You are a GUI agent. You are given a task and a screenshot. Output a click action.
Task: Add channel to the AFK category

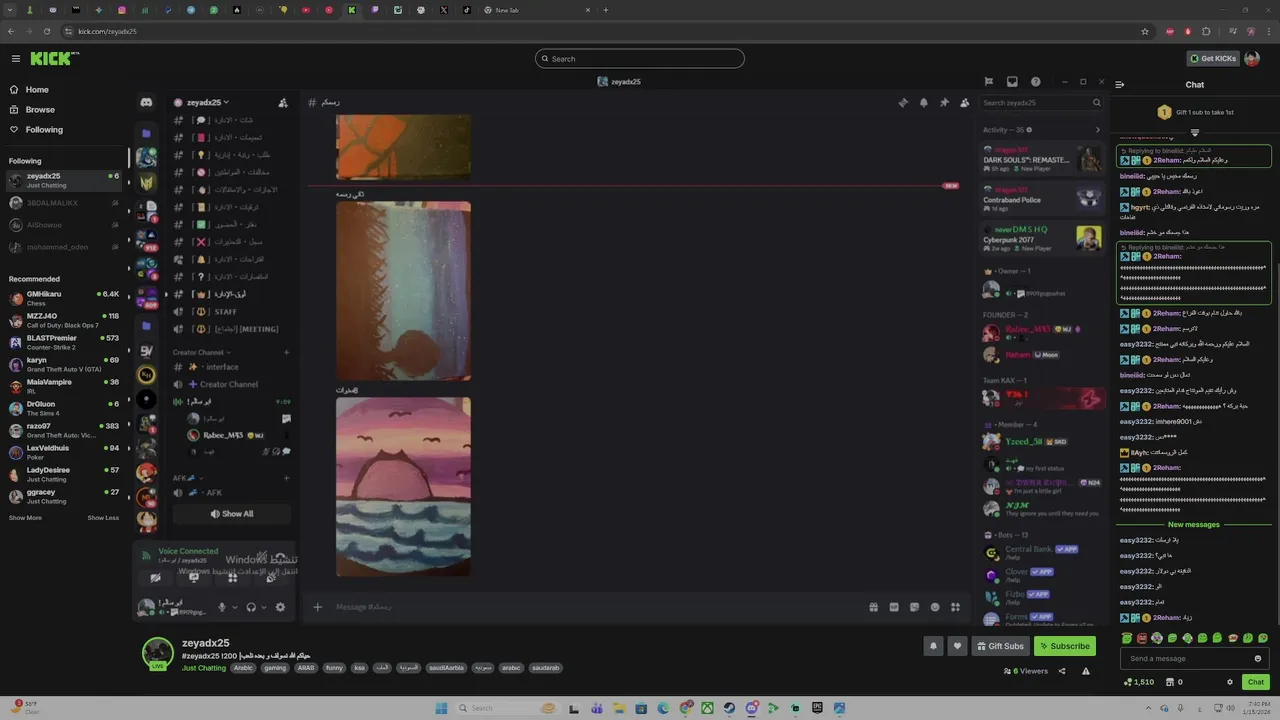pos(286,478)
